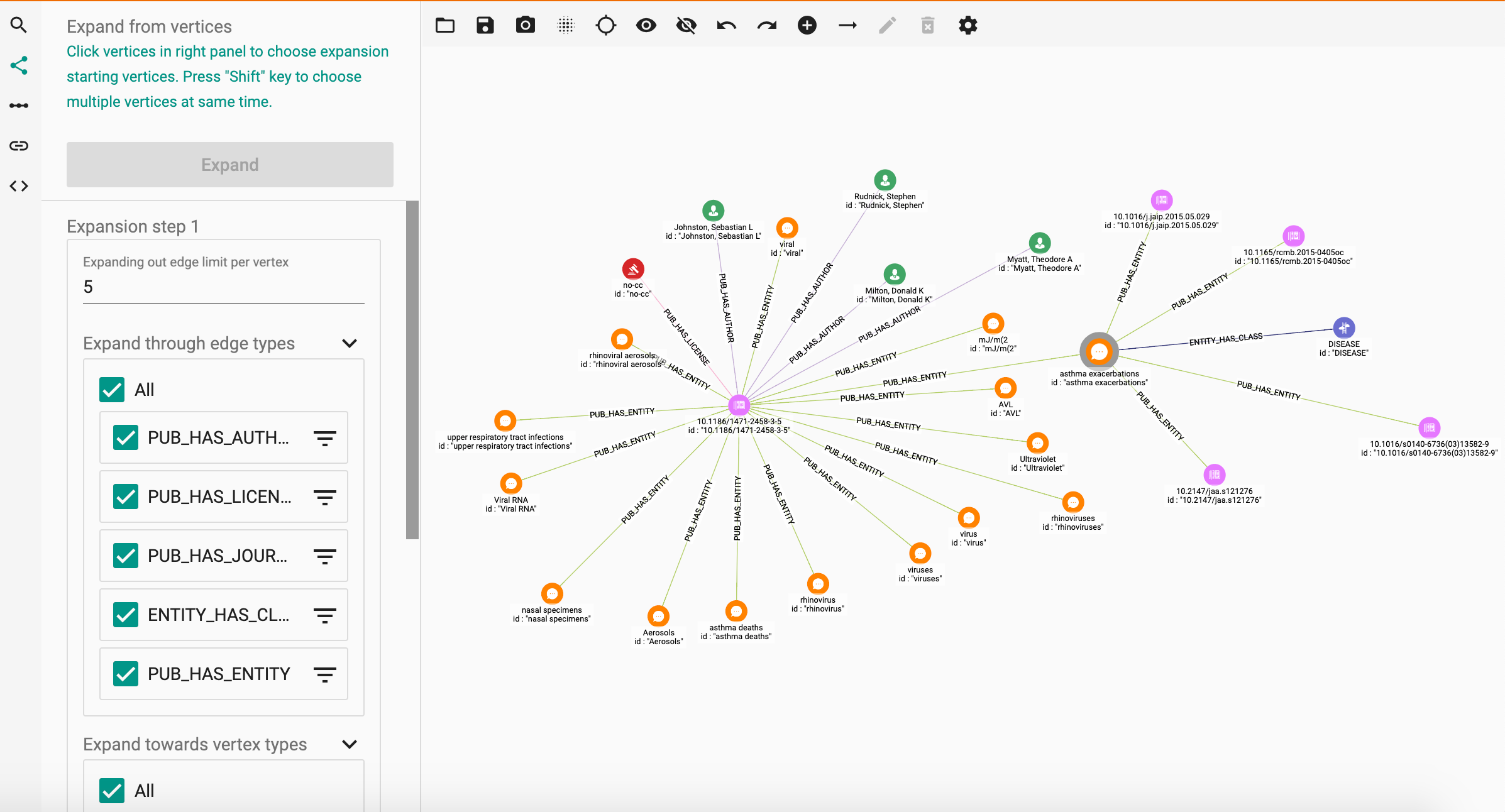Click the save graph icon
This screenshot has height=812, width=1505.
point(485,25)
